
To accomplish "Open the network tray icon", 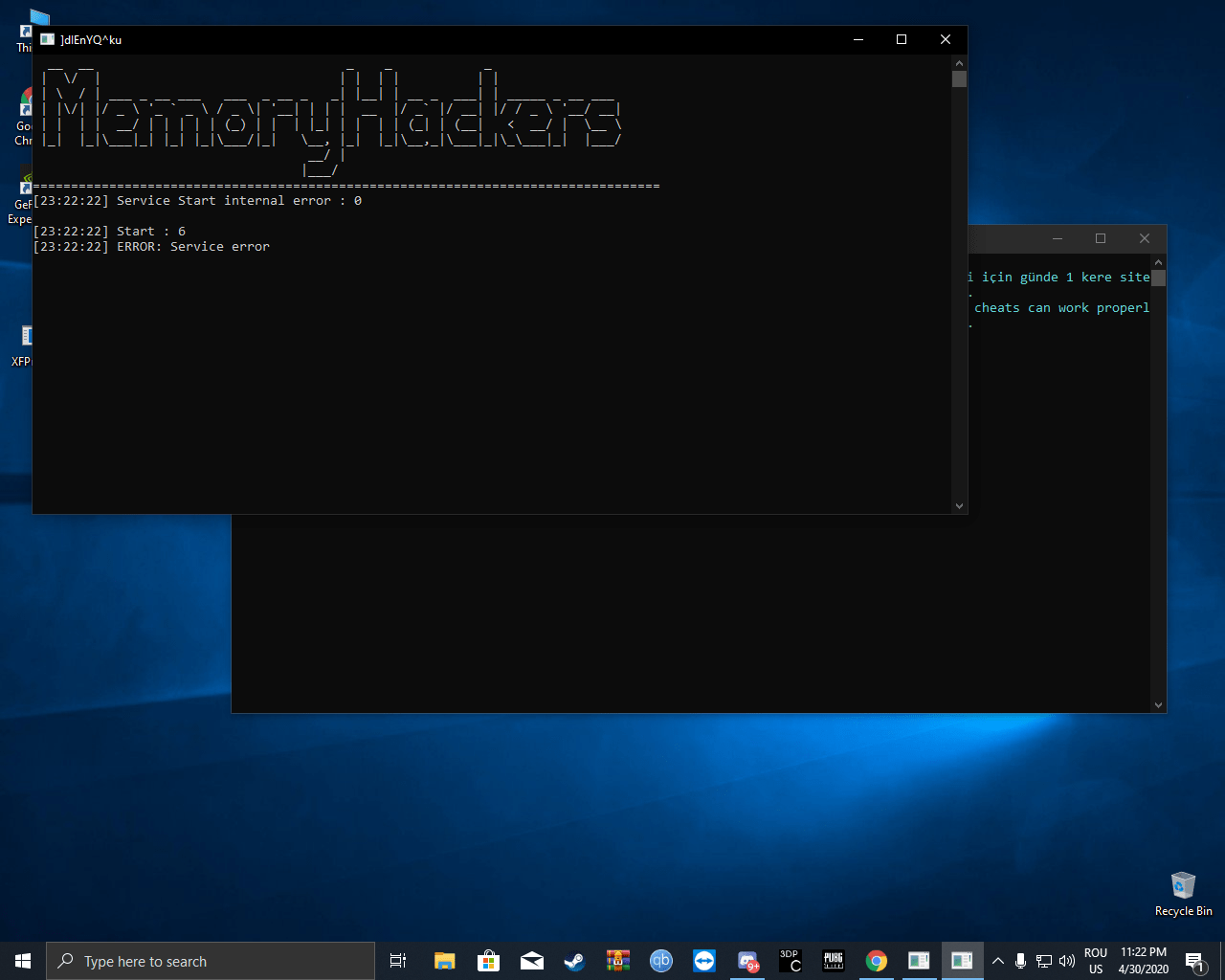I will tap(1044, 961).
